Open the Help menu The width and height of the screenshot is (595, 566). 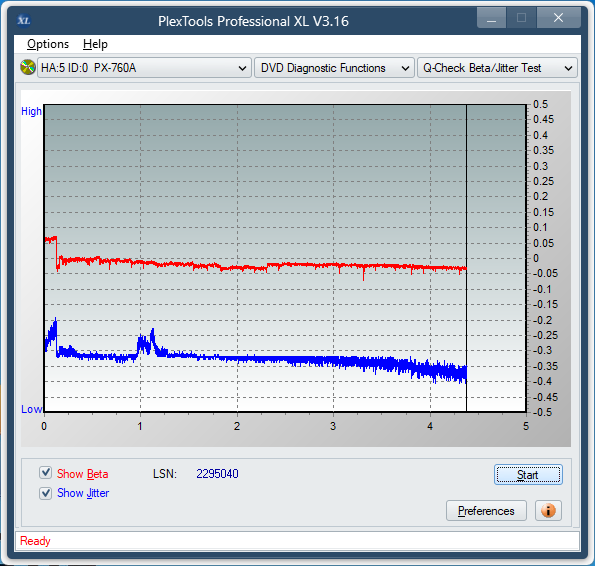[x=95, y=44]
